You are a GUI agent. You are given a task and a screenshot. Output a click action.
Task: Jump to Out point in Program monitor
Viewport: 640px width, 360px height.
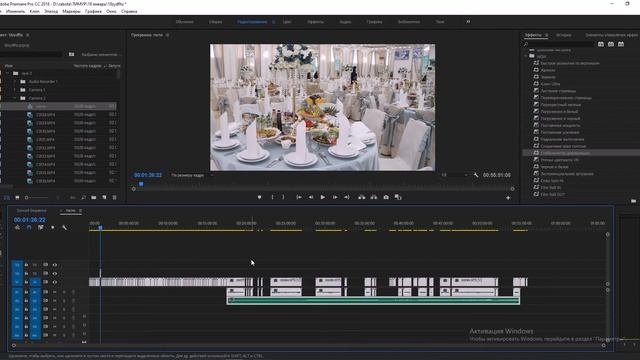(x=347, y=197)
